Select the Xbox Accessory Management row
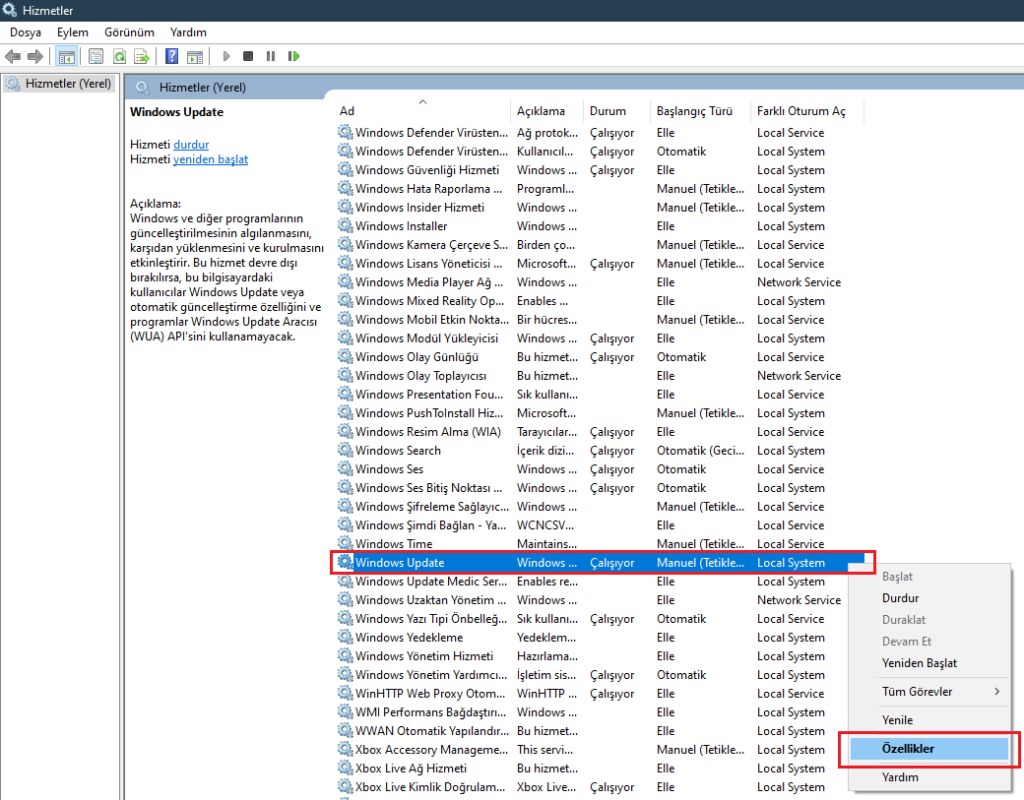The width and height of the screenshot is (1024, 800). coord(590,750)
